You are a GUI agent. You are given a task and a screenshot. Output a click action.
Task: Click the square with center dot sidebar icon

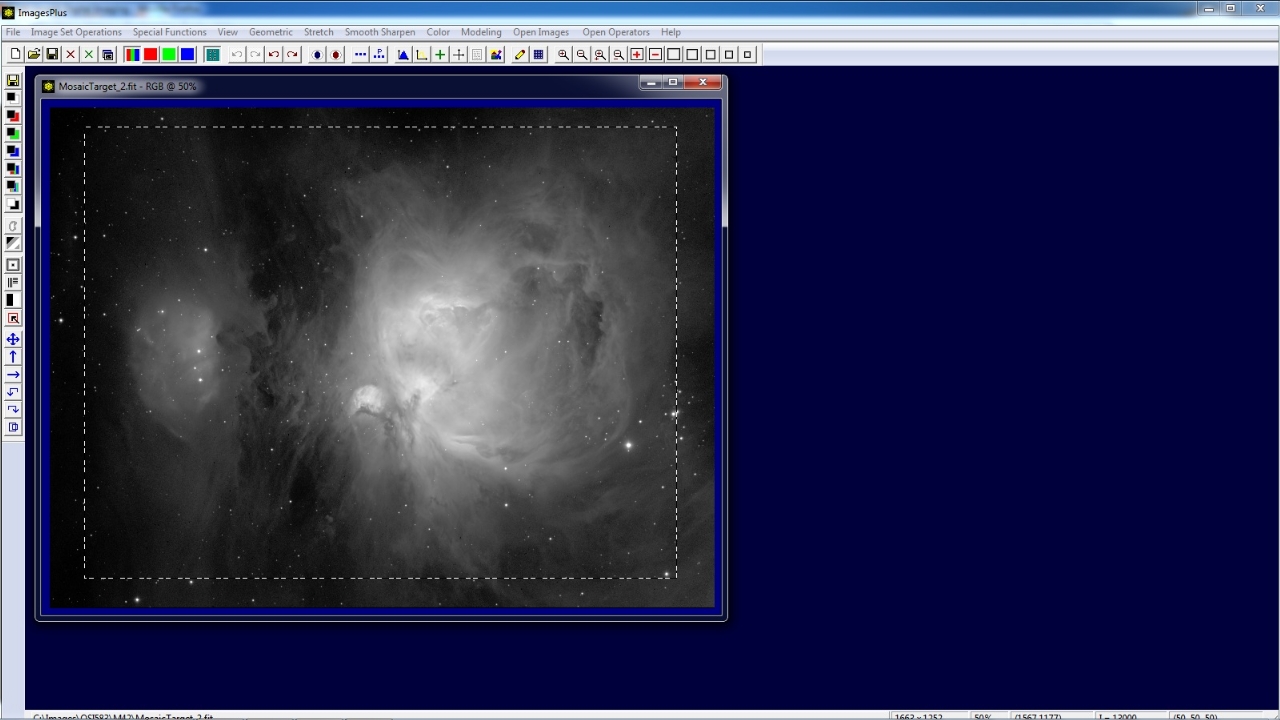tap(13, 265)
